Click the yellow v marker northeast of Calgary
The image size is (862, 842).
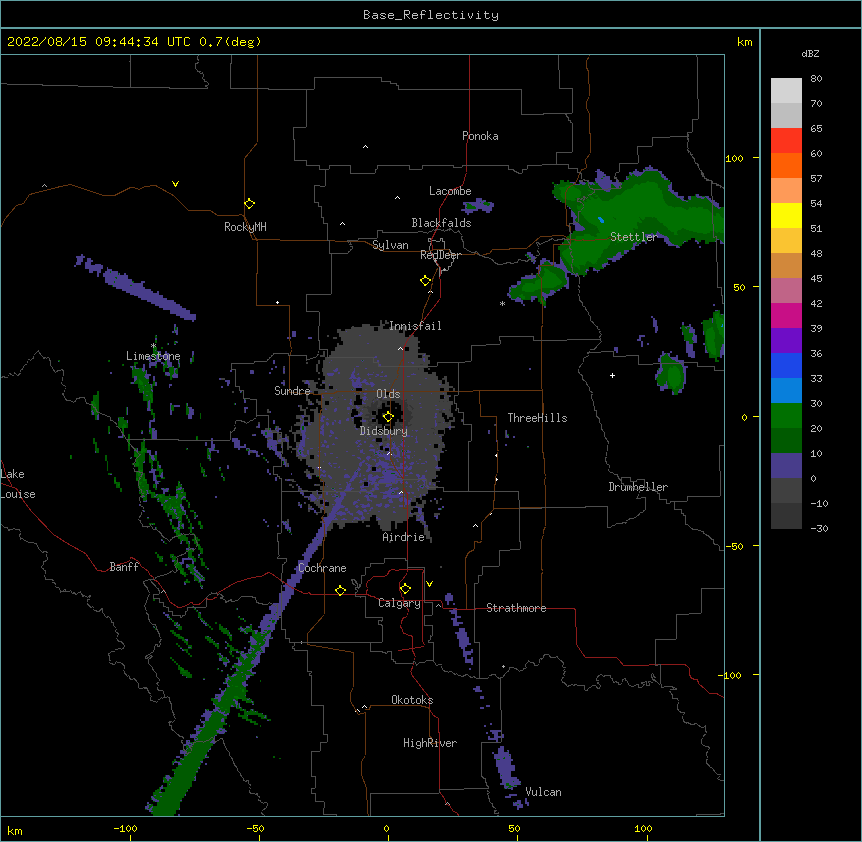point(429,584)
